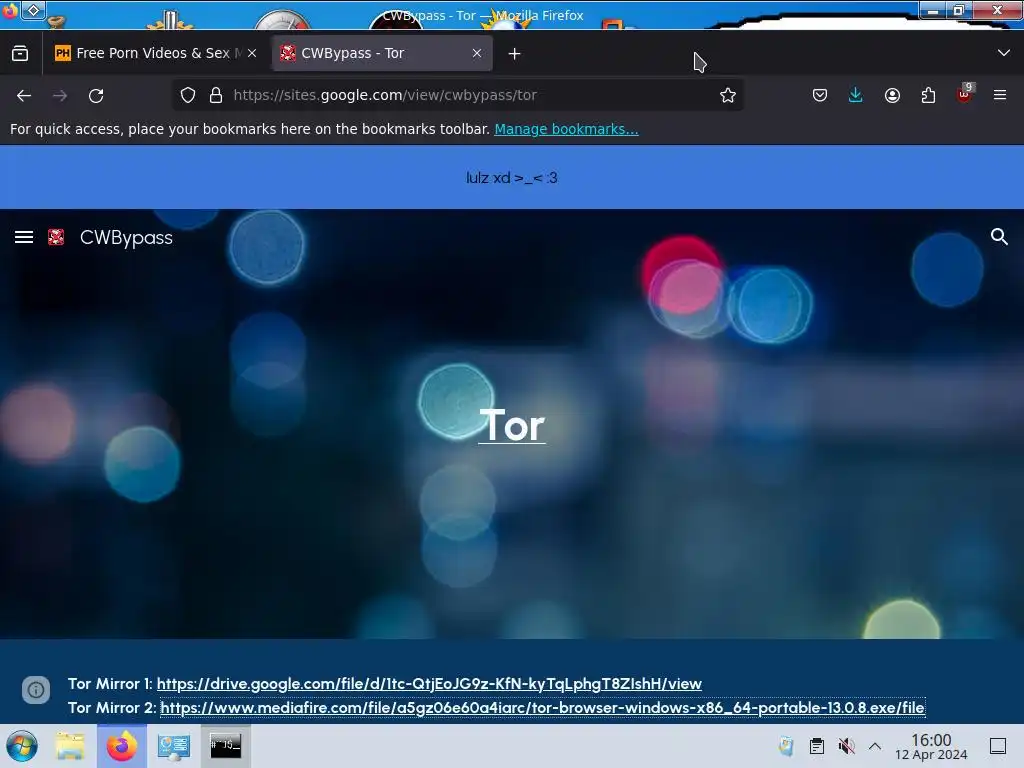Open the site search magnifier
Viewport: 1024px width, 768px height.
tap(999, 236)
